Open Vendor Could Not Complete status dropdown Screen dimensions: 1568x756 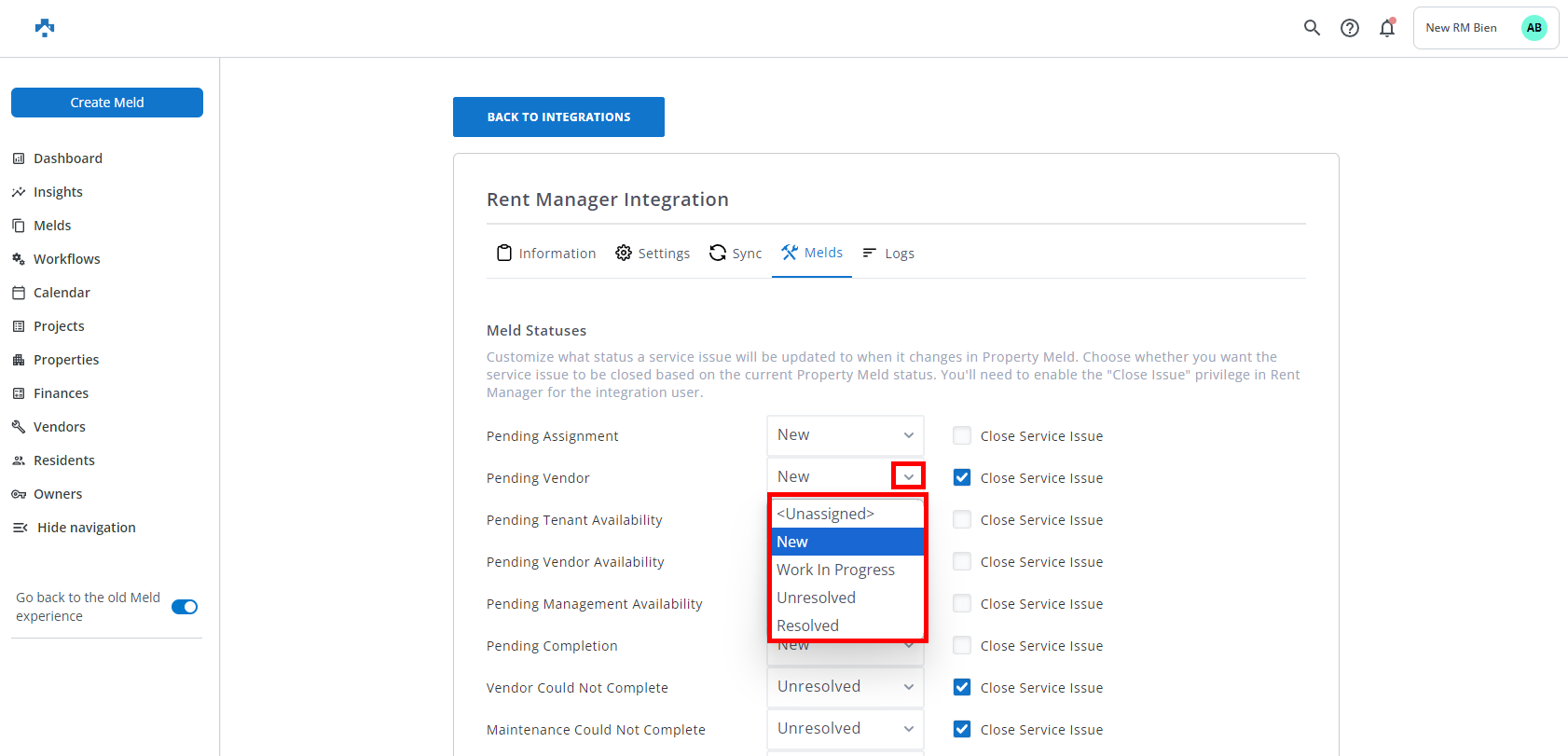tap(845, 687)
